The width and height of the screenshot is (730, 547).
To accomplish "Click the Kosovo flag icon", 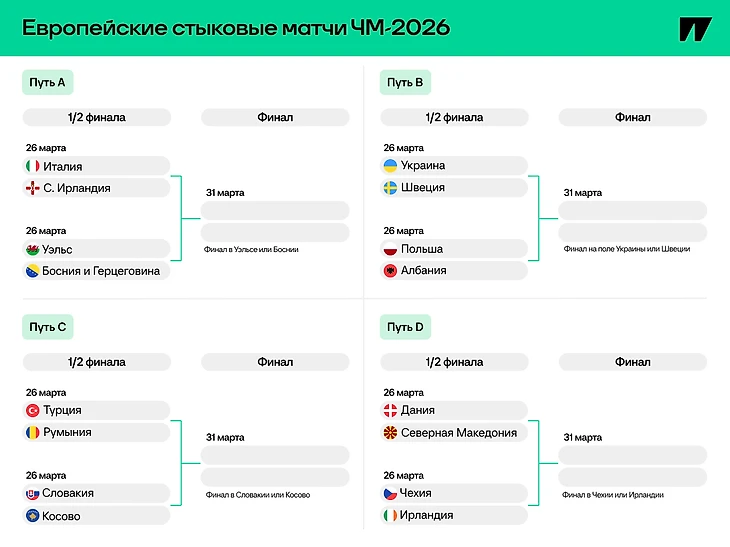I will pos(32,516).
